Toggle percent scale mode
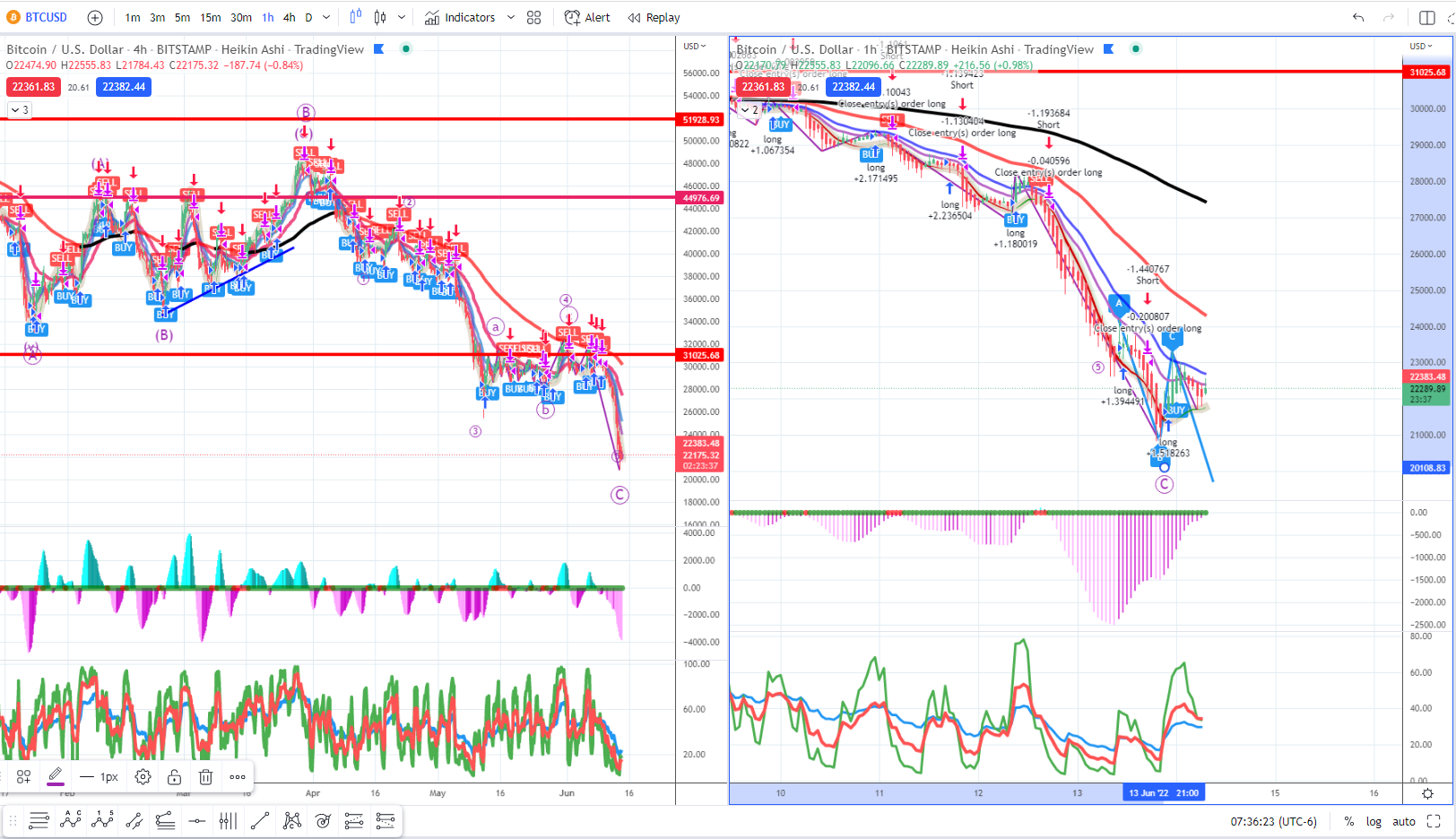Viewport: 1456px width, 839px height. (x=1348, y=821)
